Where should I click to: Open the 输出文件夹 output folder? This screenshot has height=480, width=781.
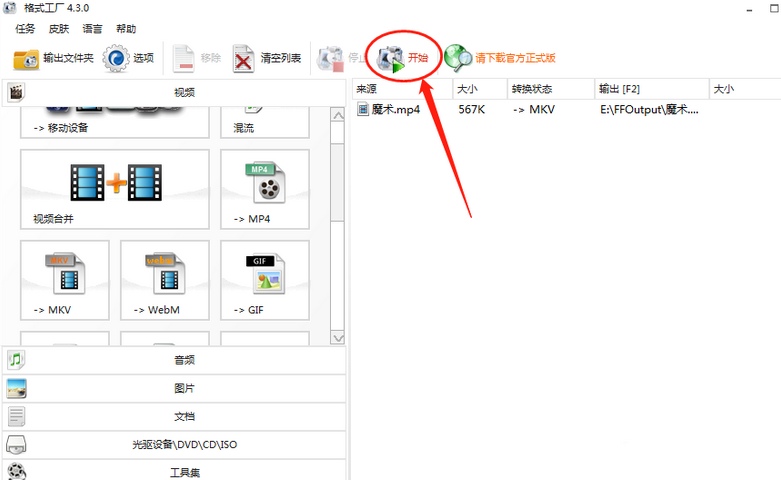coord(54,58)
